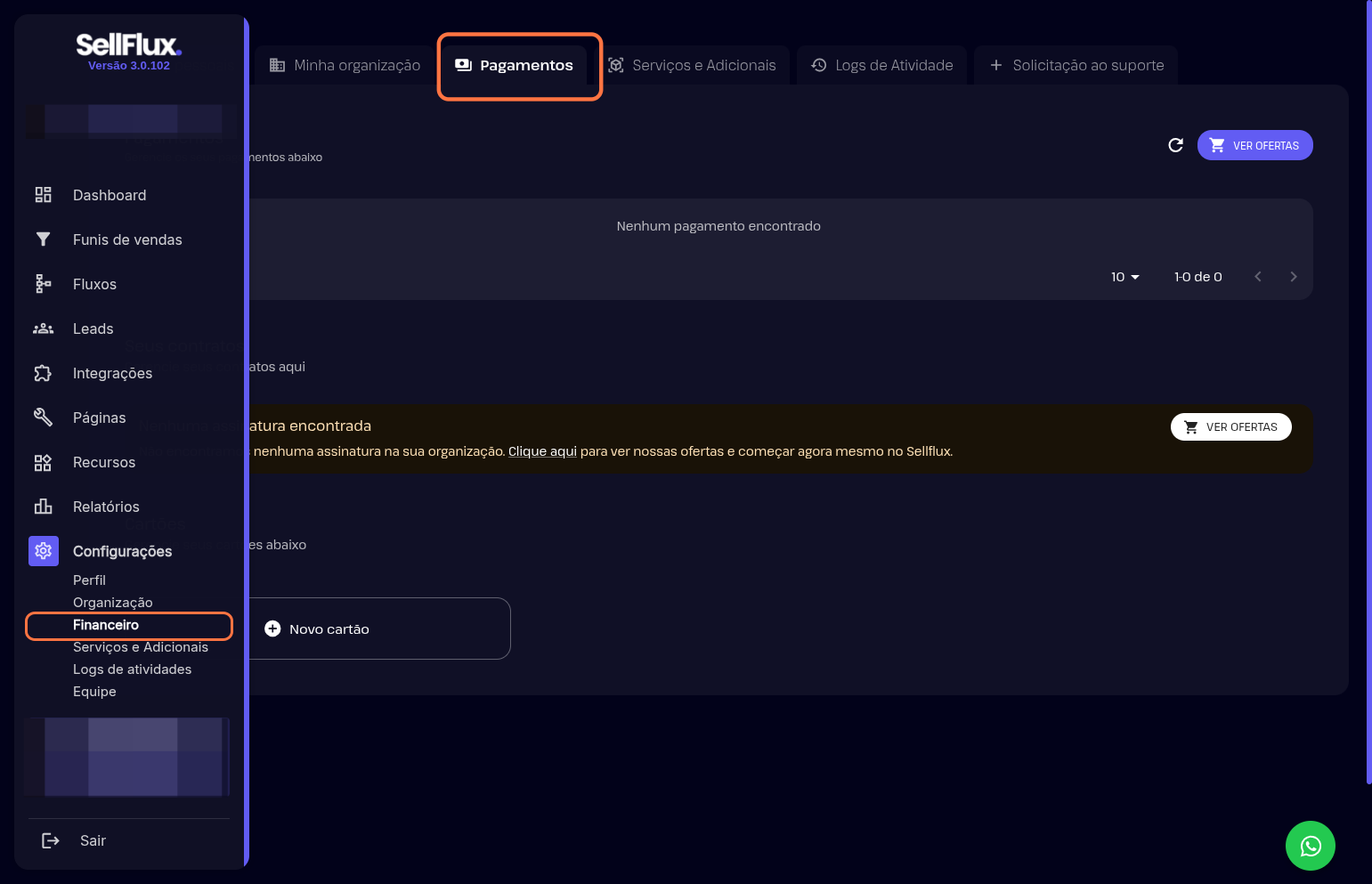
Task: Expand the rows-per-page dropdown showing 10
Action: [x=1125, y=277]
